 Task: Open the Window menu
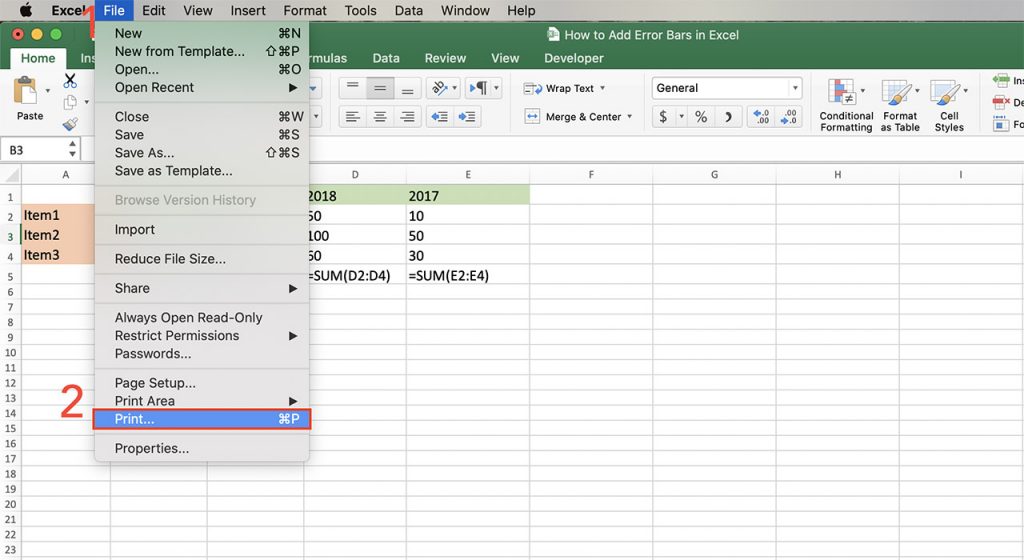465,10
